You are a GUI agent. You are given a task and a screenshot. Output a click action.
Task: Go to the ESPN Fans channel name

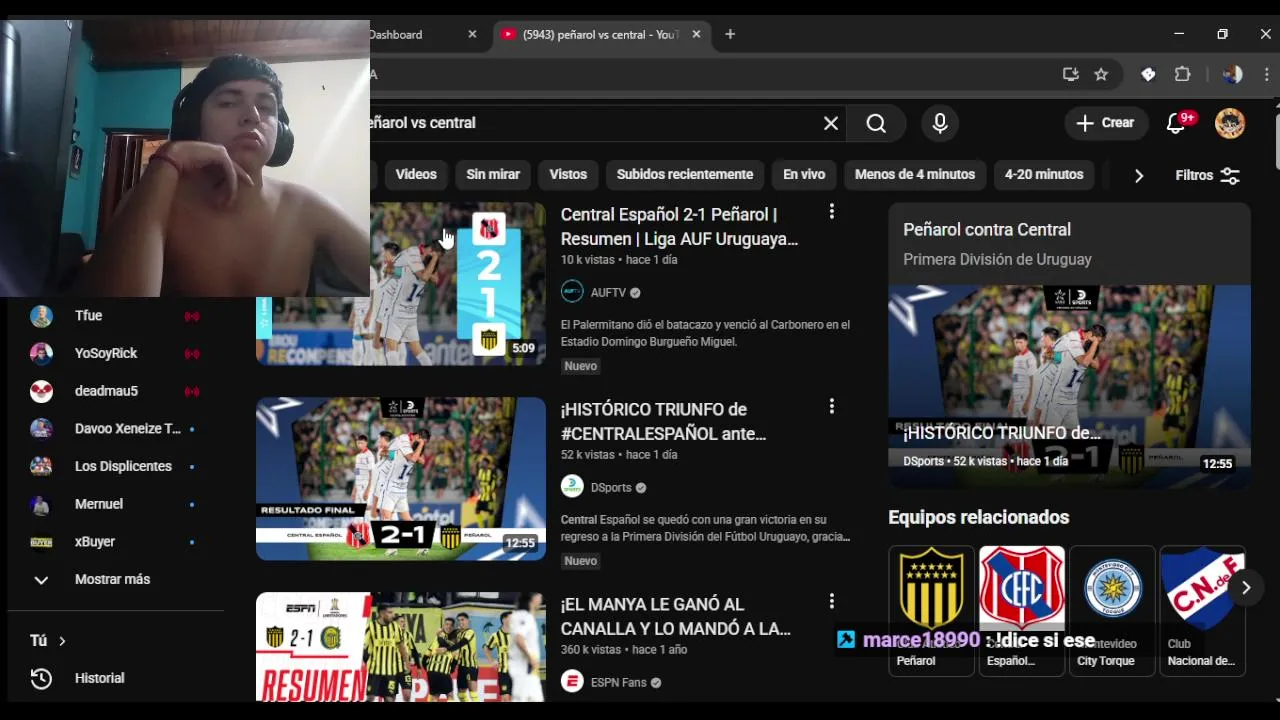[x=619, y=683]
